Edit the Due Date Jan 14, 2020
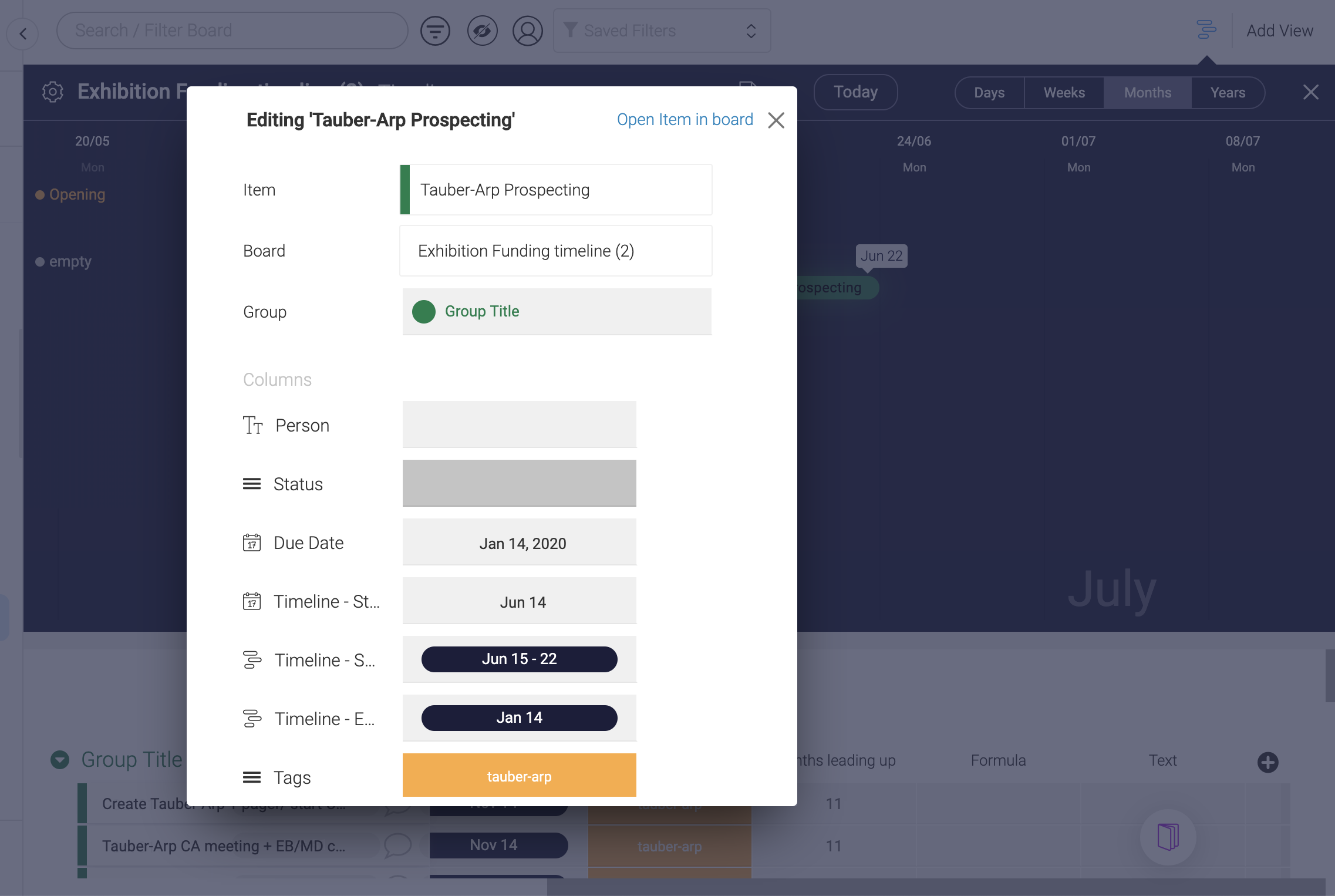Screen dimensions: 1335x896 519,542
